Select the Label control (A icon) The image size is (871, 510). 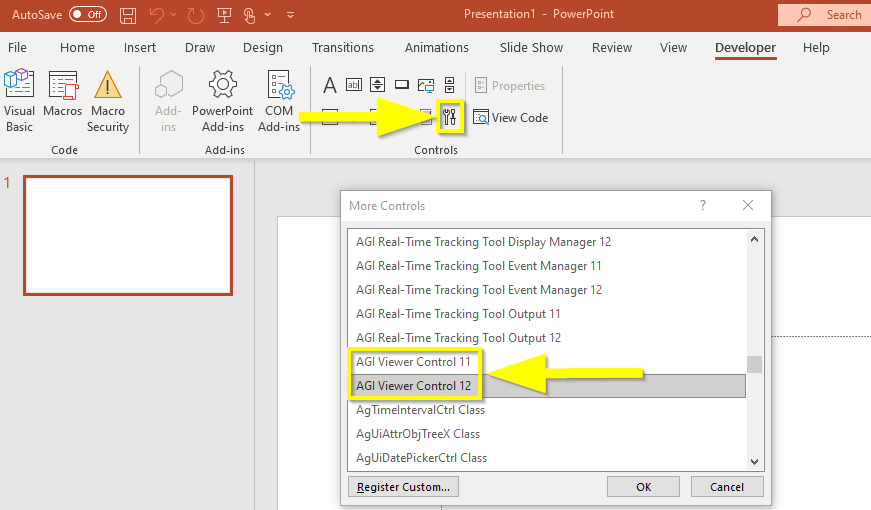click(x=329, y=85)
